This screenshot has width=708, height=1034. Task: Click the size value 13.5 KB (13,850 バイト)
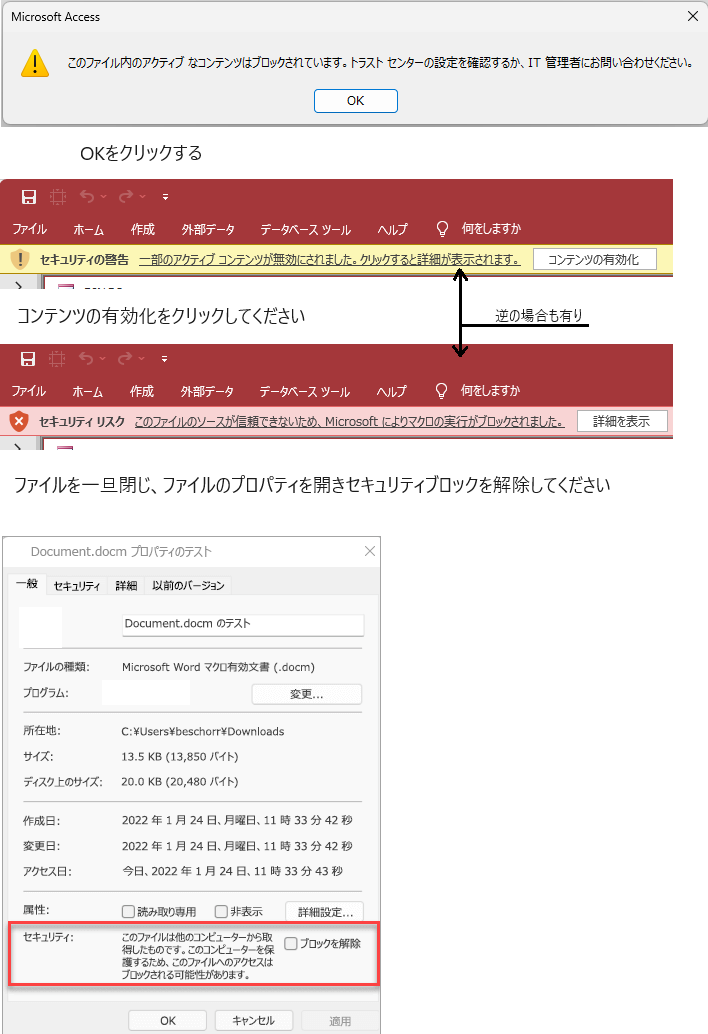179,756
